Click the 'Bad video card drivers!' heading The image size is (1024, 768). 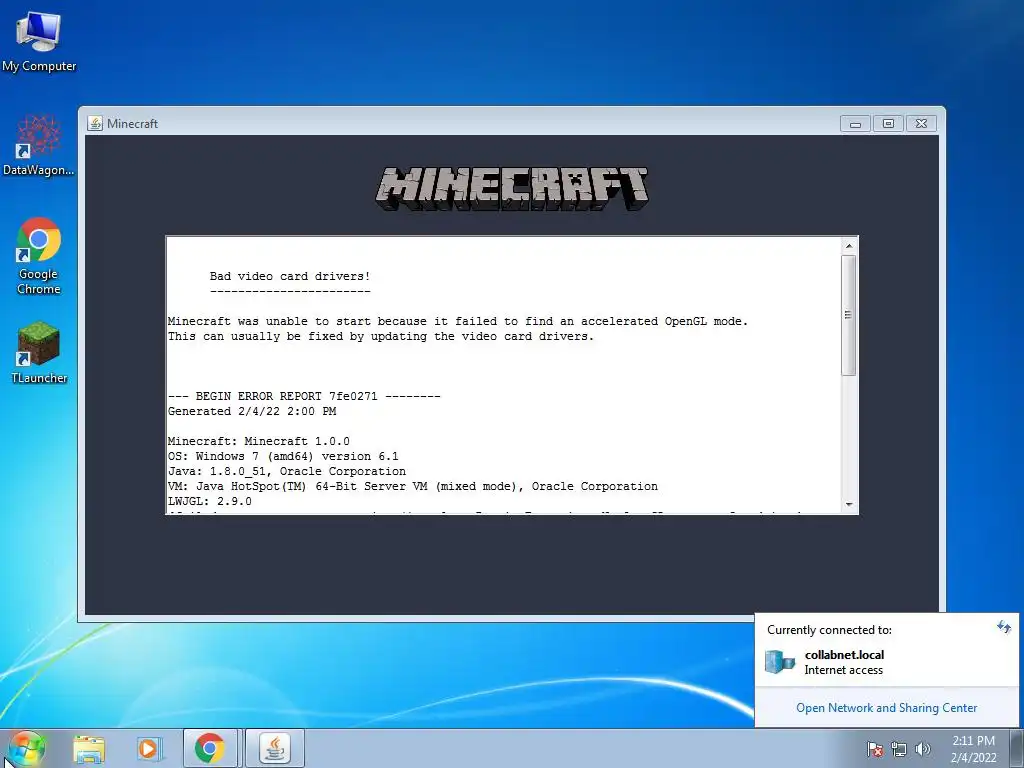tap(290, 276)
